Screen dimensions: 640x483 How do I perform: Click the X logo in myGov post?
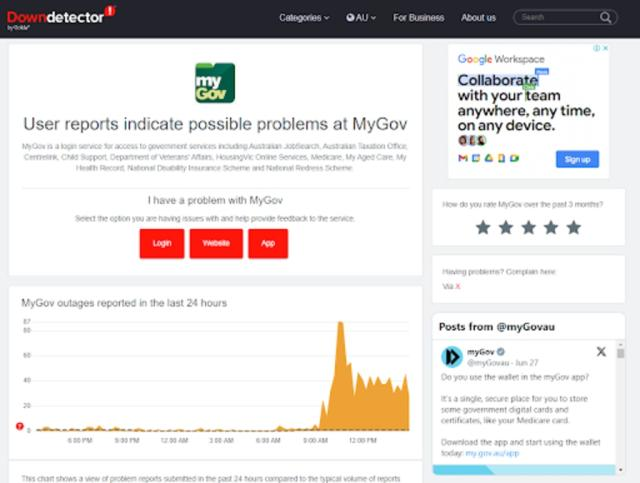[601, 352]
